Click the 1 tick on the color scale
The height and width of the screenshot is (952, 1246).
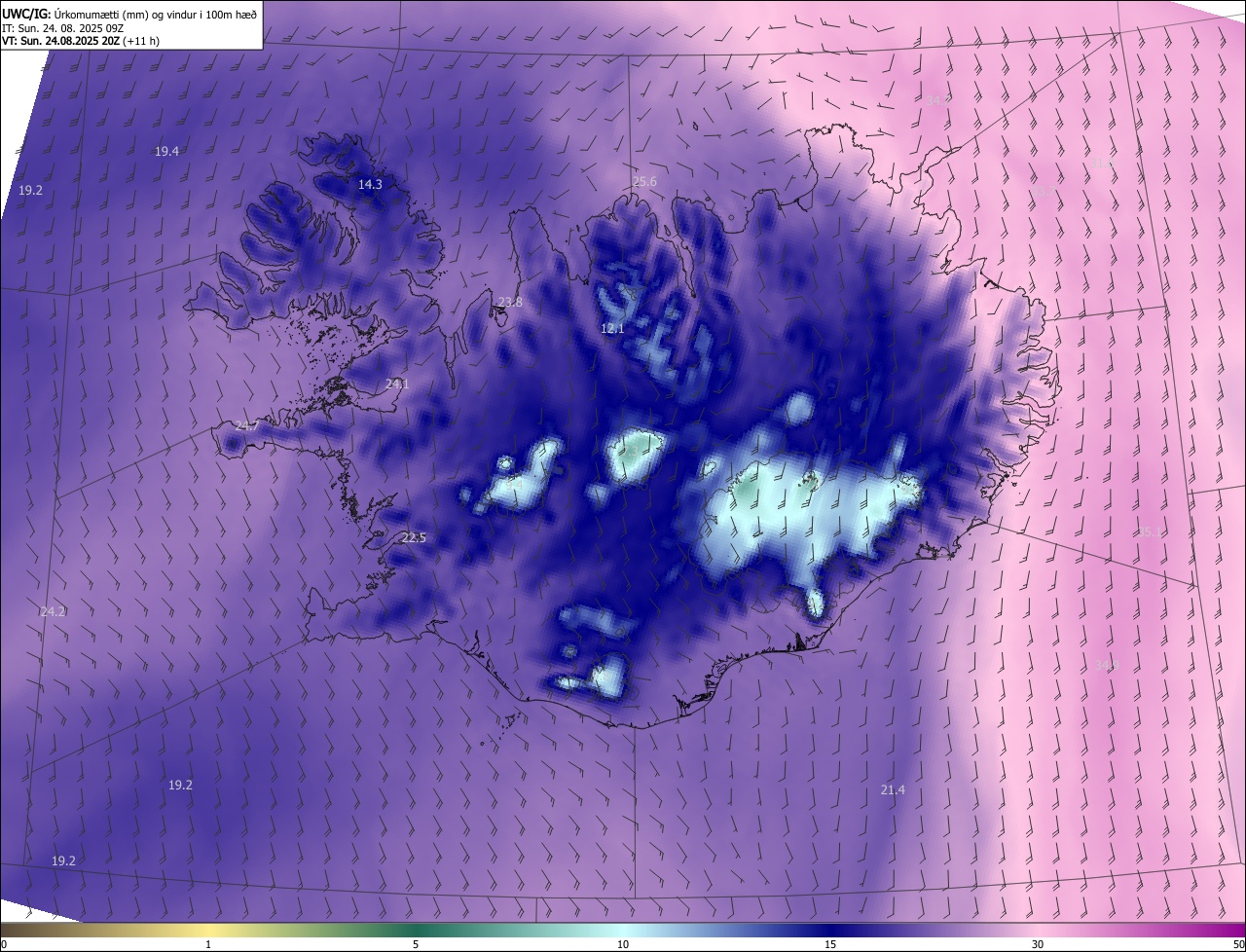(208, 944)
